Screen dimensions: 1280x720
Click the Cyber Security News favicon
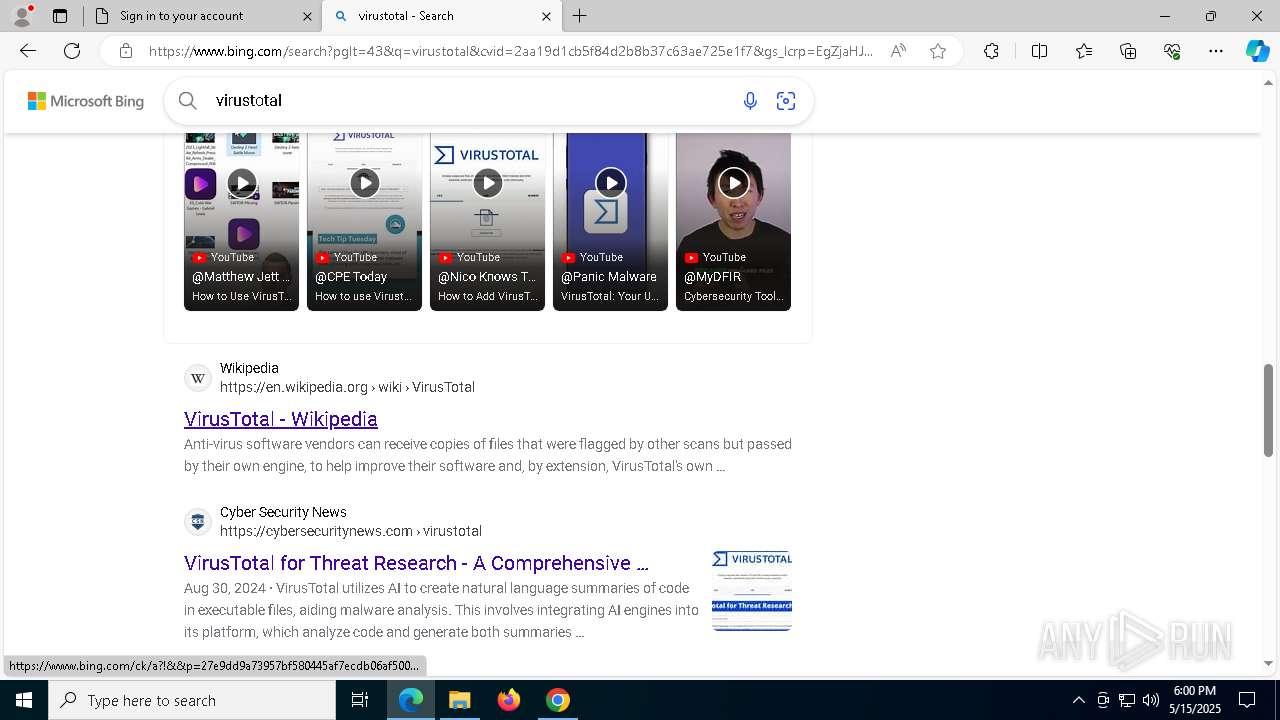pos(198,522)
